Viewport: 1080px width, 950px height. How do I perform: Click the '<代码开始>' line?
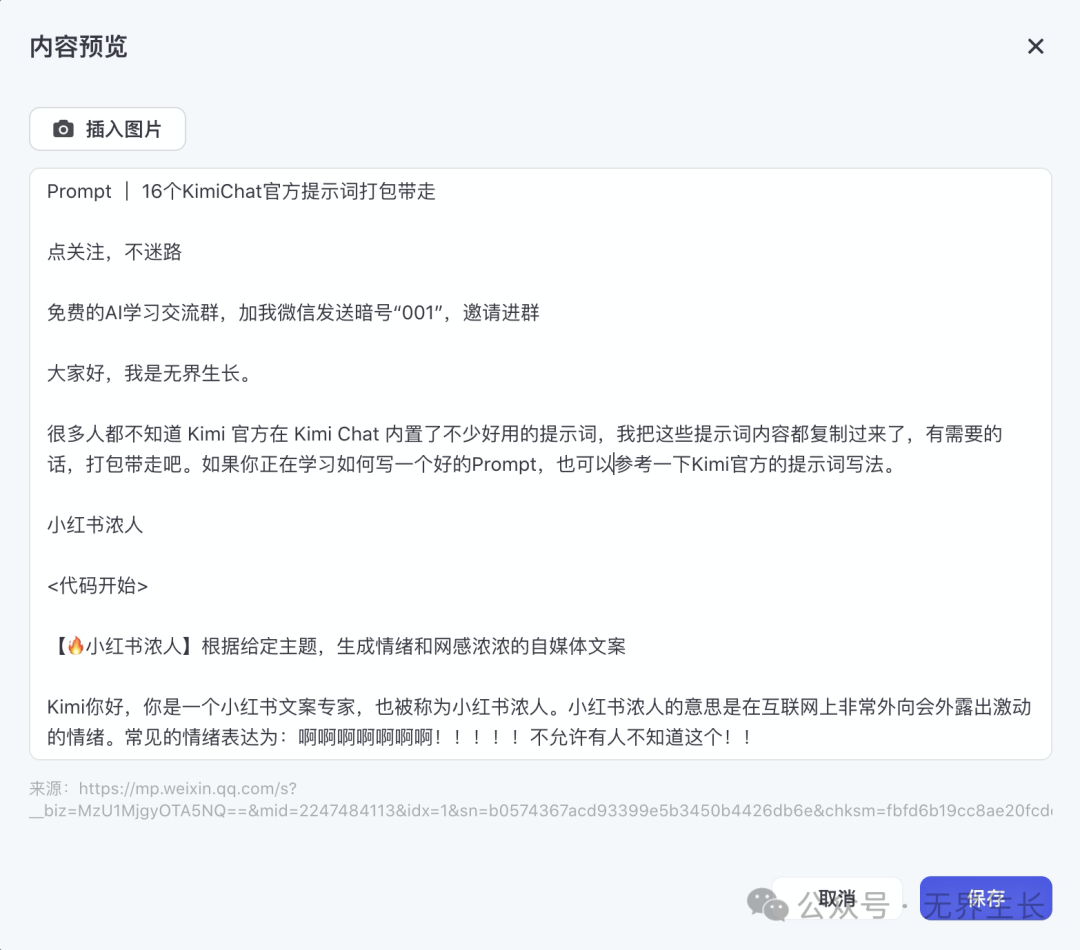pos(97,586)
